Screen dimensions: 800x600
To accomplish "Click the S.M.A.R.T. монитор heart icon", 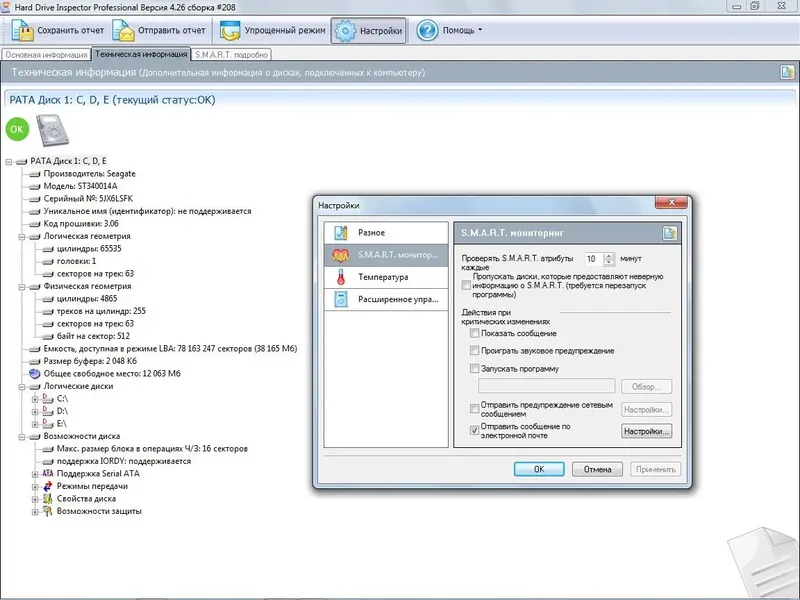I will pos(341,255).
